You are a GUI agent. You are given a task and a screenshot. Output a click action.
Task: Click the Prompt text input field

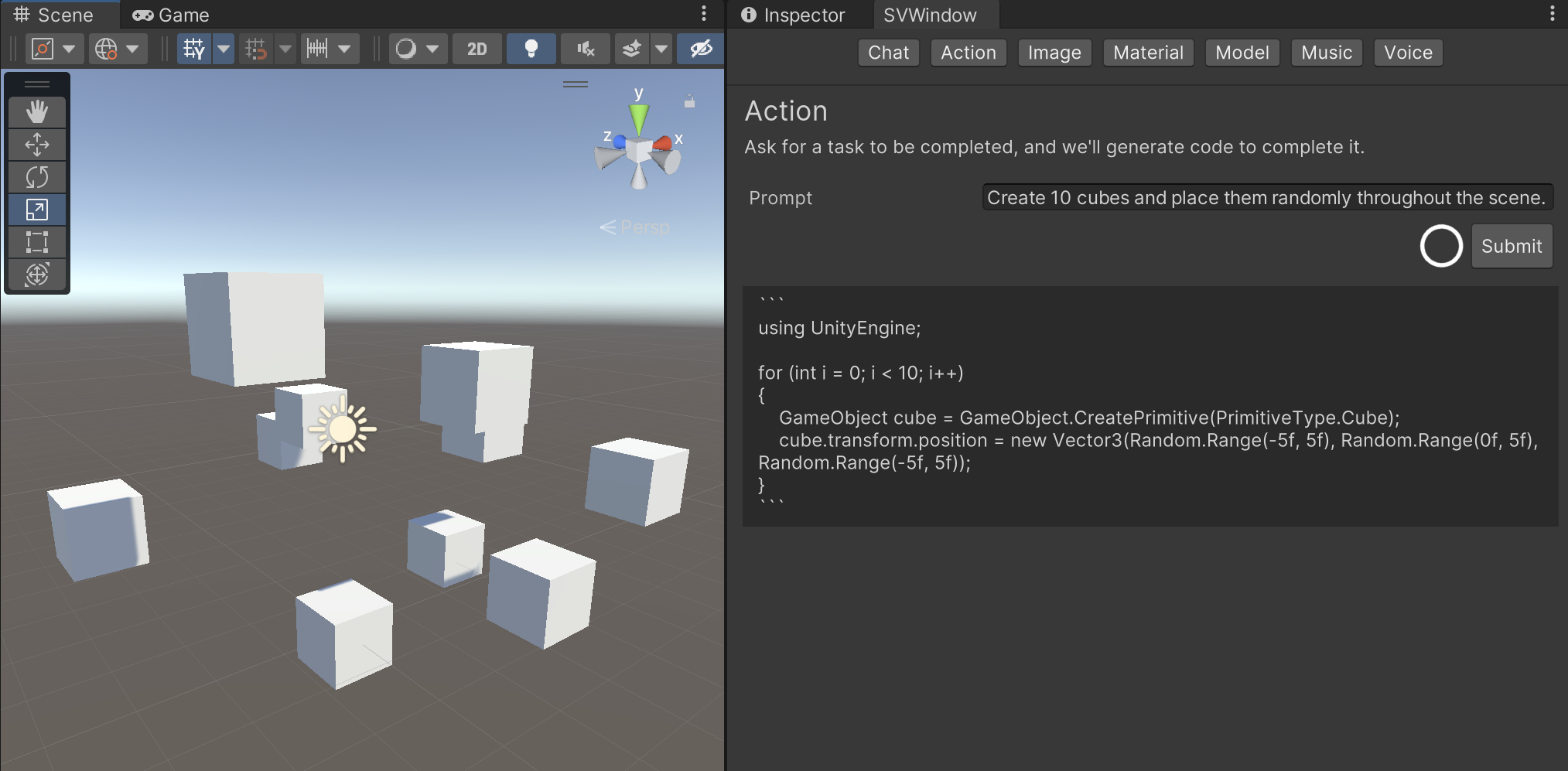[1266, 198]
